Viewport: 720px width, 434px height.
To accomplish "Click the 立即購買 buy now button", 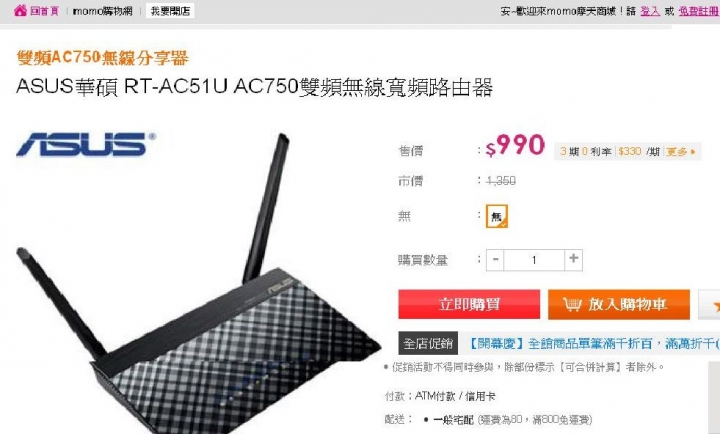I will pyautogui.click(x=469, y=304).
